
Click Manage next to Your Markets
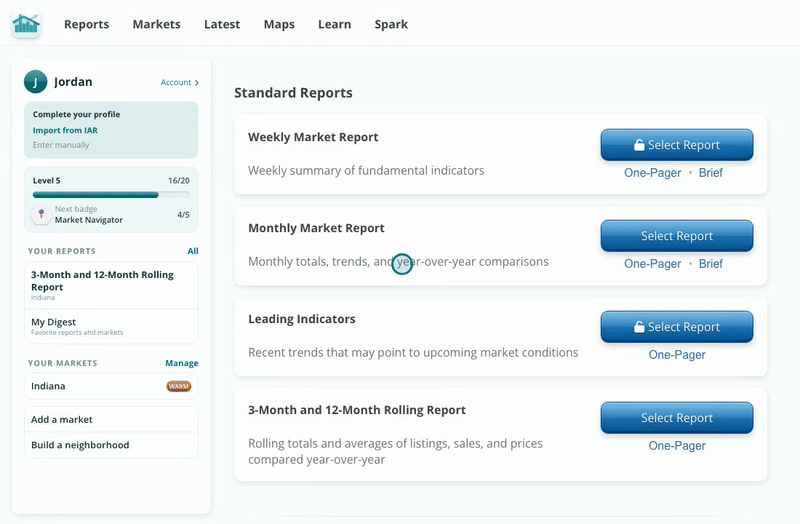point(182,363)
